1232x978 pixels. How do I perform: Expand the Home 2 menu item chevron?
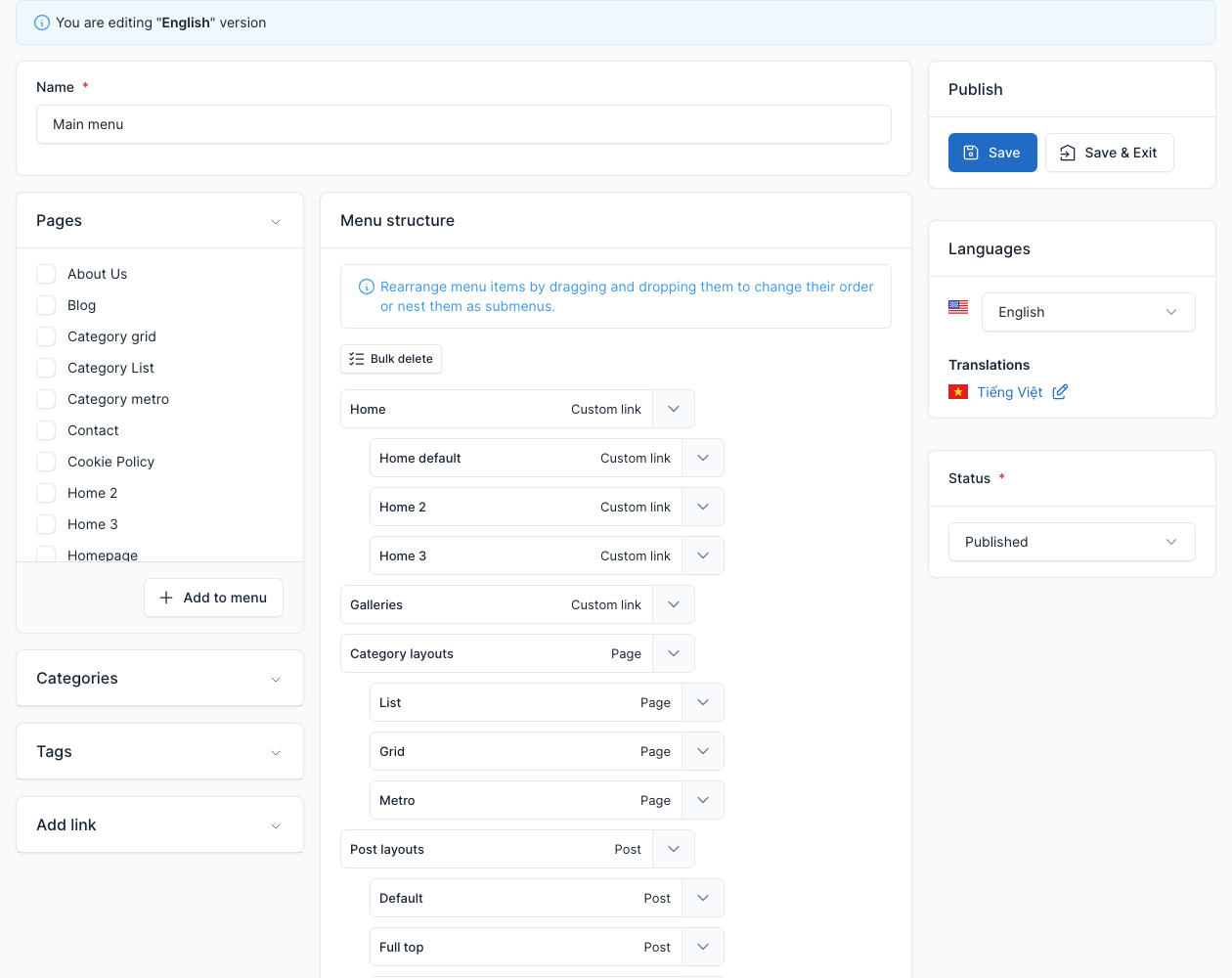pos(703,507)
